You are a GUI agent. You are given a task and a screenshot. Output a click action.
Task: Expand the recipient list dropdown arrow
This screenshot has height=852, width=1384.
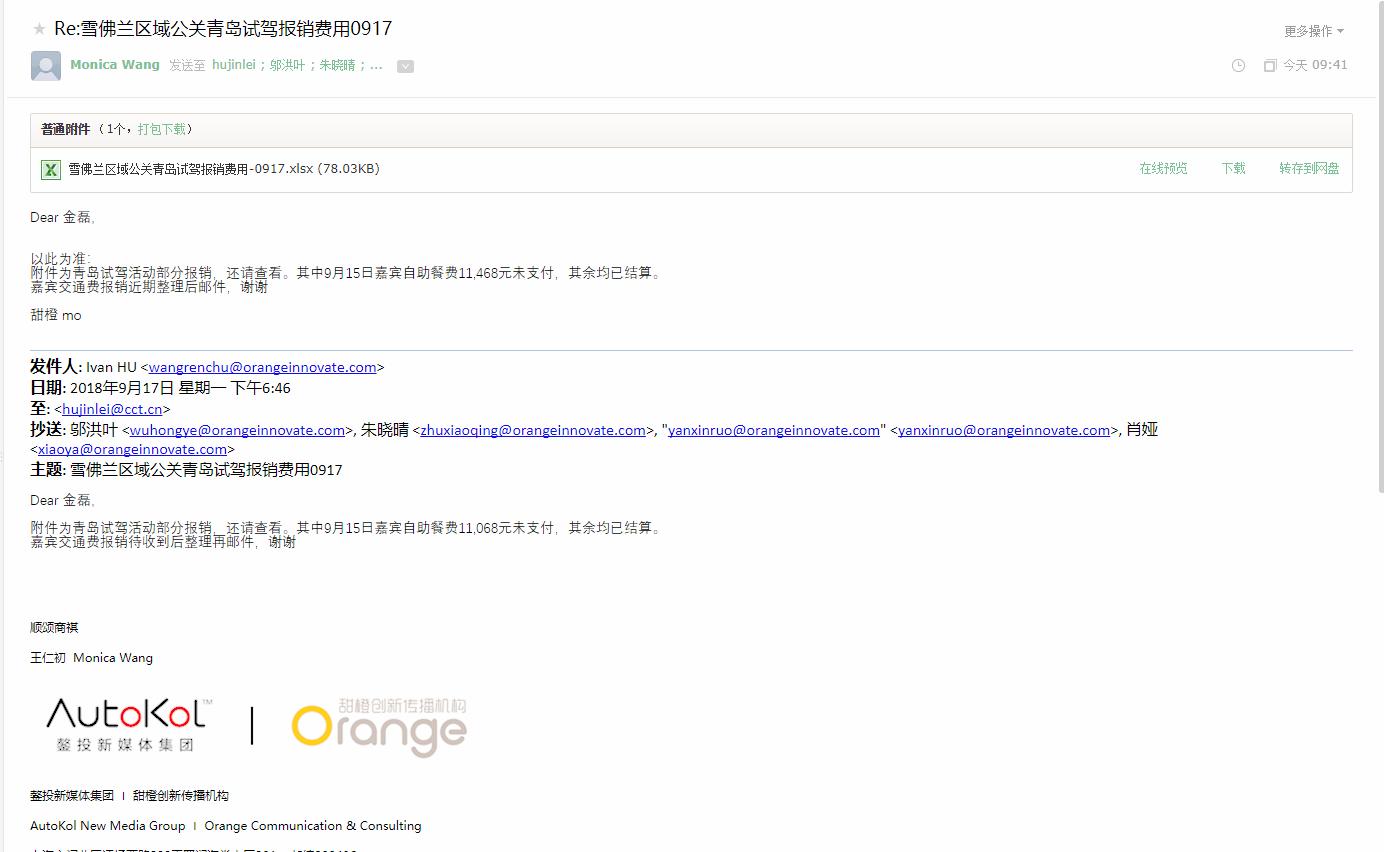click(x=405, y=66)
